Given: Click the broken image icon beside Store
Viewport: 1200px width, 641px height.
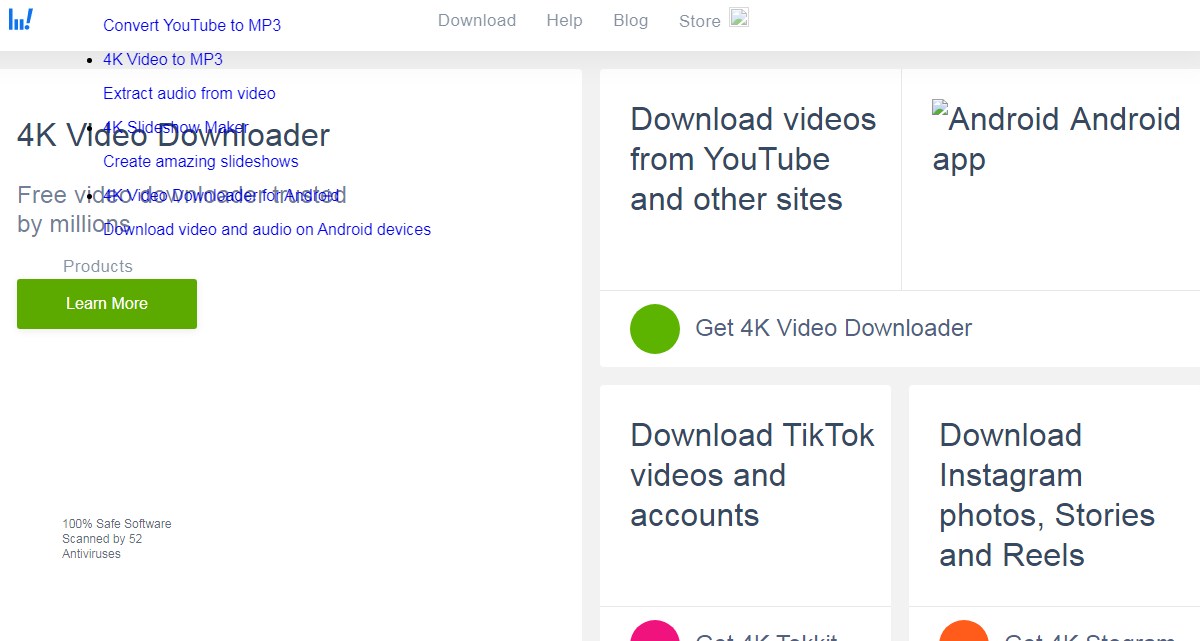Looking at the screenshot, I should click(739, 17).
